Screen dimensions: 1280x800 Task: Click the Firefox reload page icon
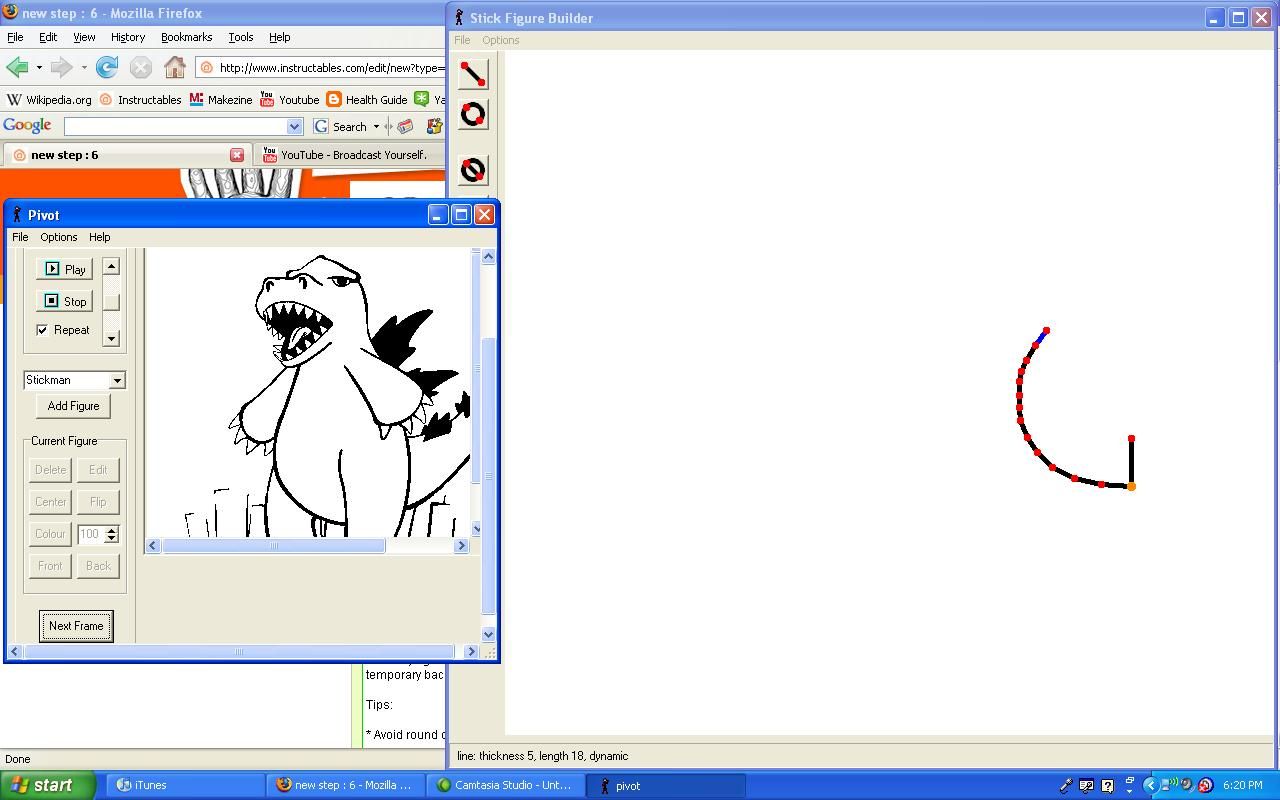[x=106, y=68]
